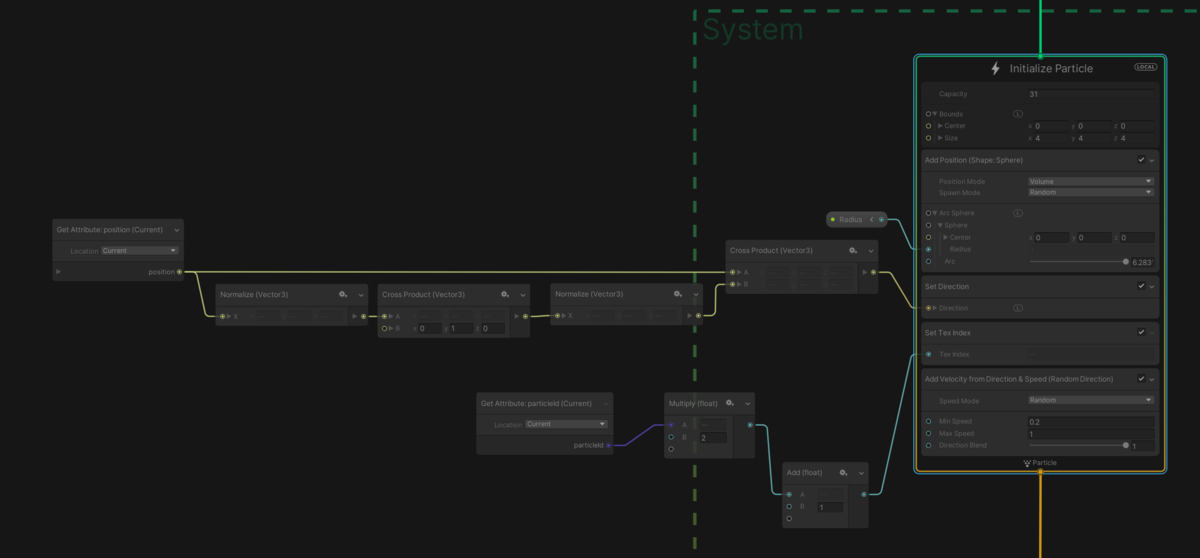Disable the Set Tex Index block checkbox

[1141, 332]
